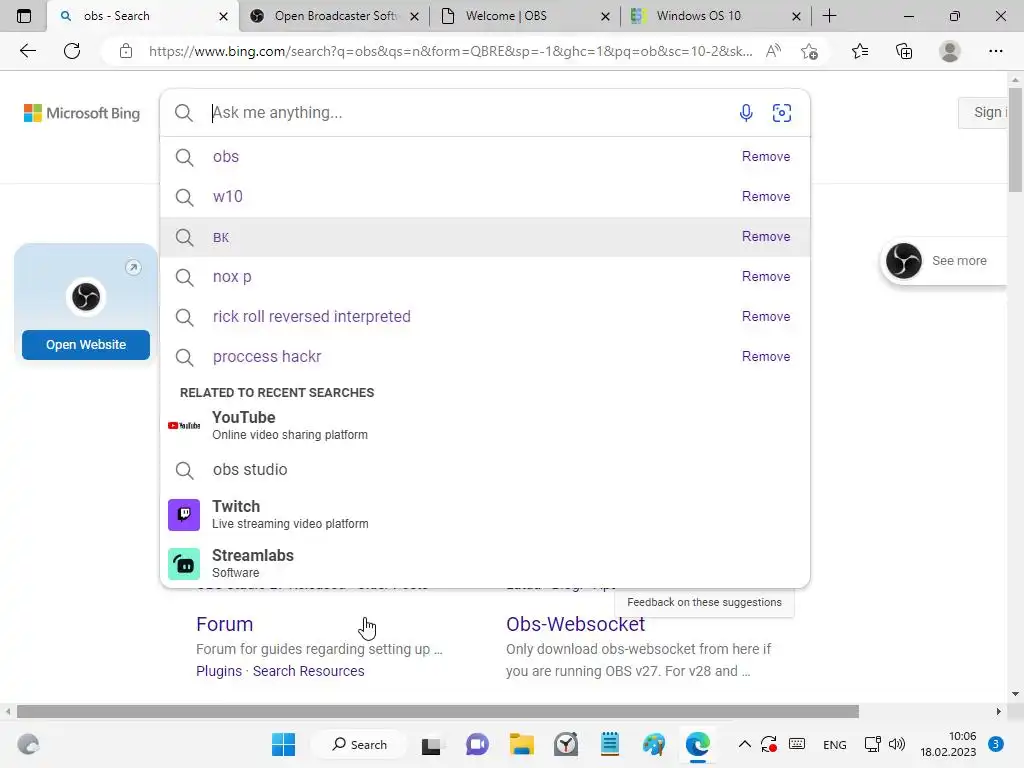The width and height of the screenshot is (1024, 768).
Task: Open volume control in system tray
Action: point(897,744)
